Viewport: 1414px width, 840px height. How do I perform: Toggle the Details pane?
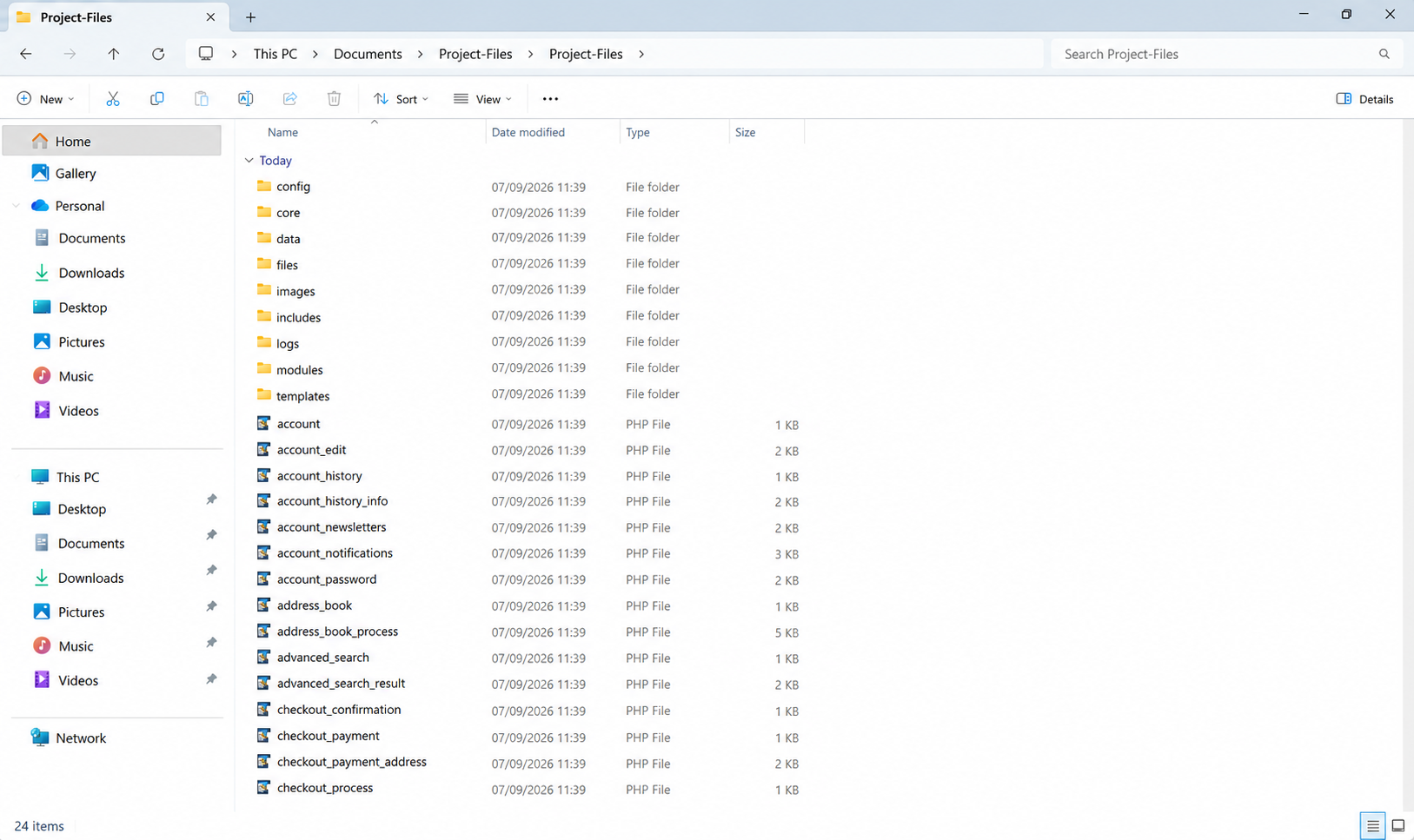[x=1365, y=99]
